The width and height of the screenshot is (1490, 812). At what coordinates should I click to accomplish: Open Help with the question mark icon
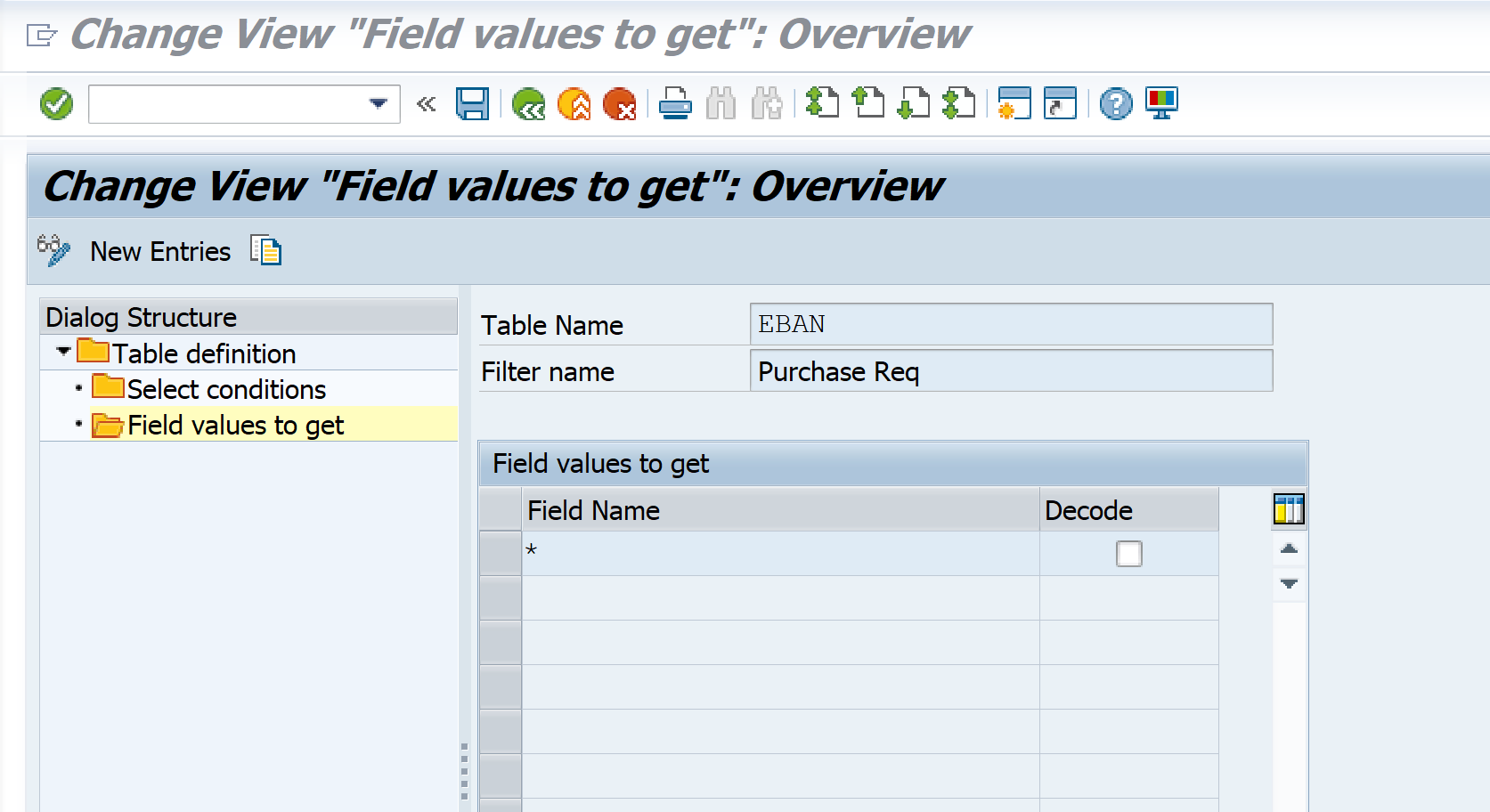pyautogui.click(x=1115, y=104)
